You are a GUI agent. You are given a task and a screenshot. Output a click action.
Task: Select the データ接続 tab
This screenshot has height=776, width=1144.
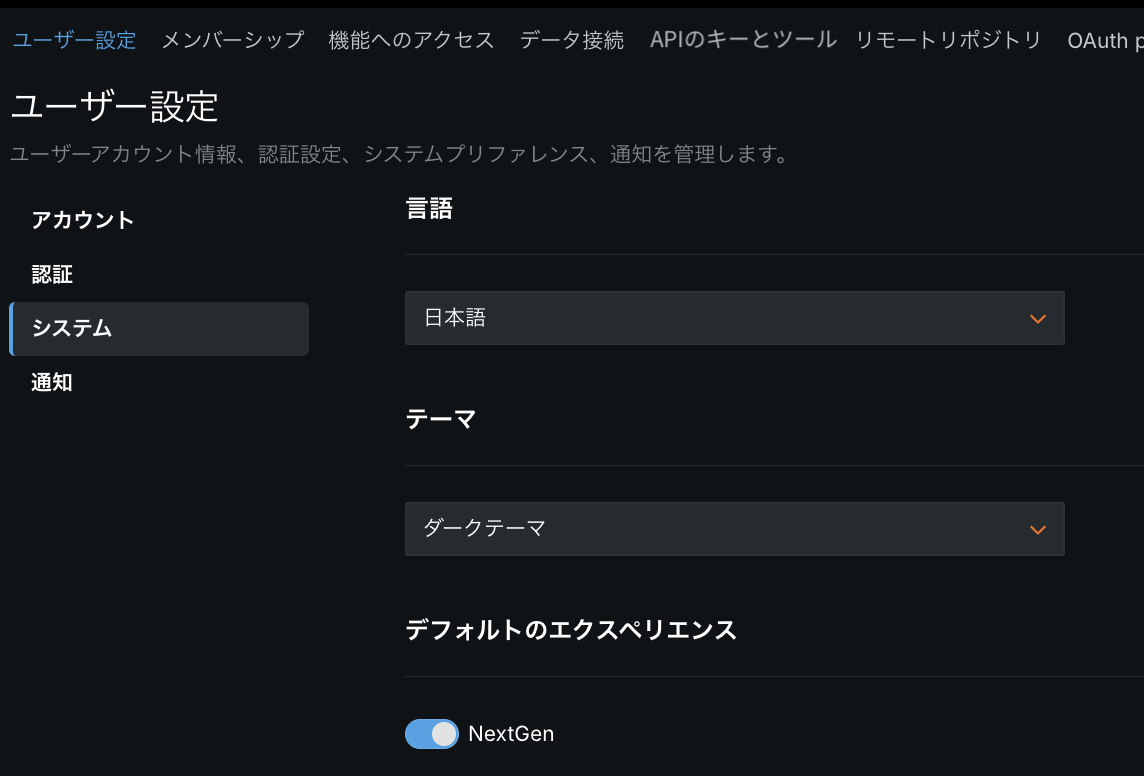coord(572,40)
